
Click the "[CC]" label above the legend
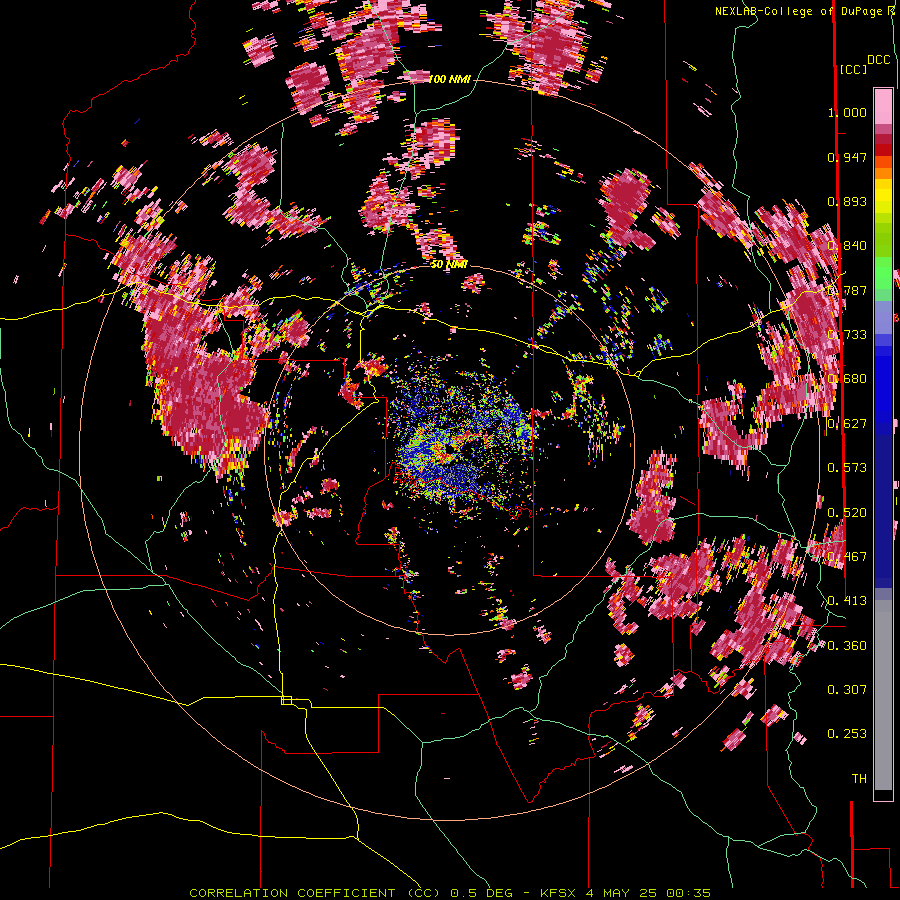pos(852,70)
